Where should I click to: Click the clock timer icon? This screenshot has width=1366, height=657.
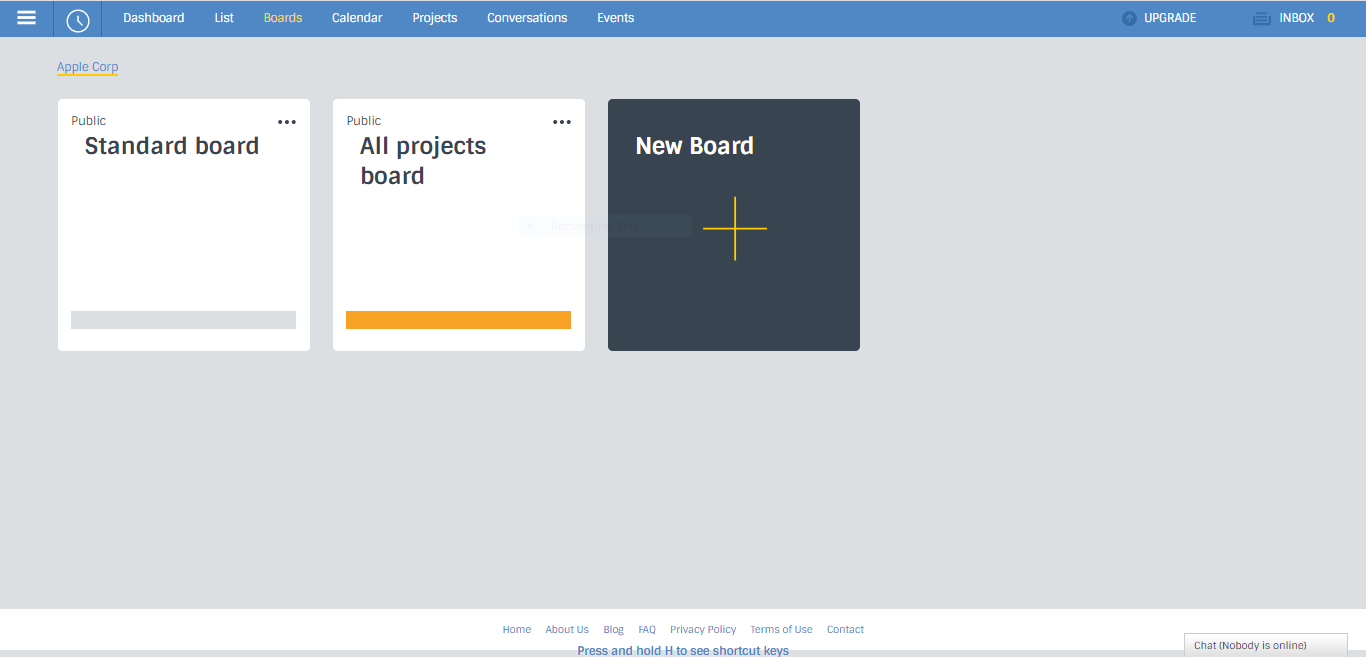tap(78, 20)
